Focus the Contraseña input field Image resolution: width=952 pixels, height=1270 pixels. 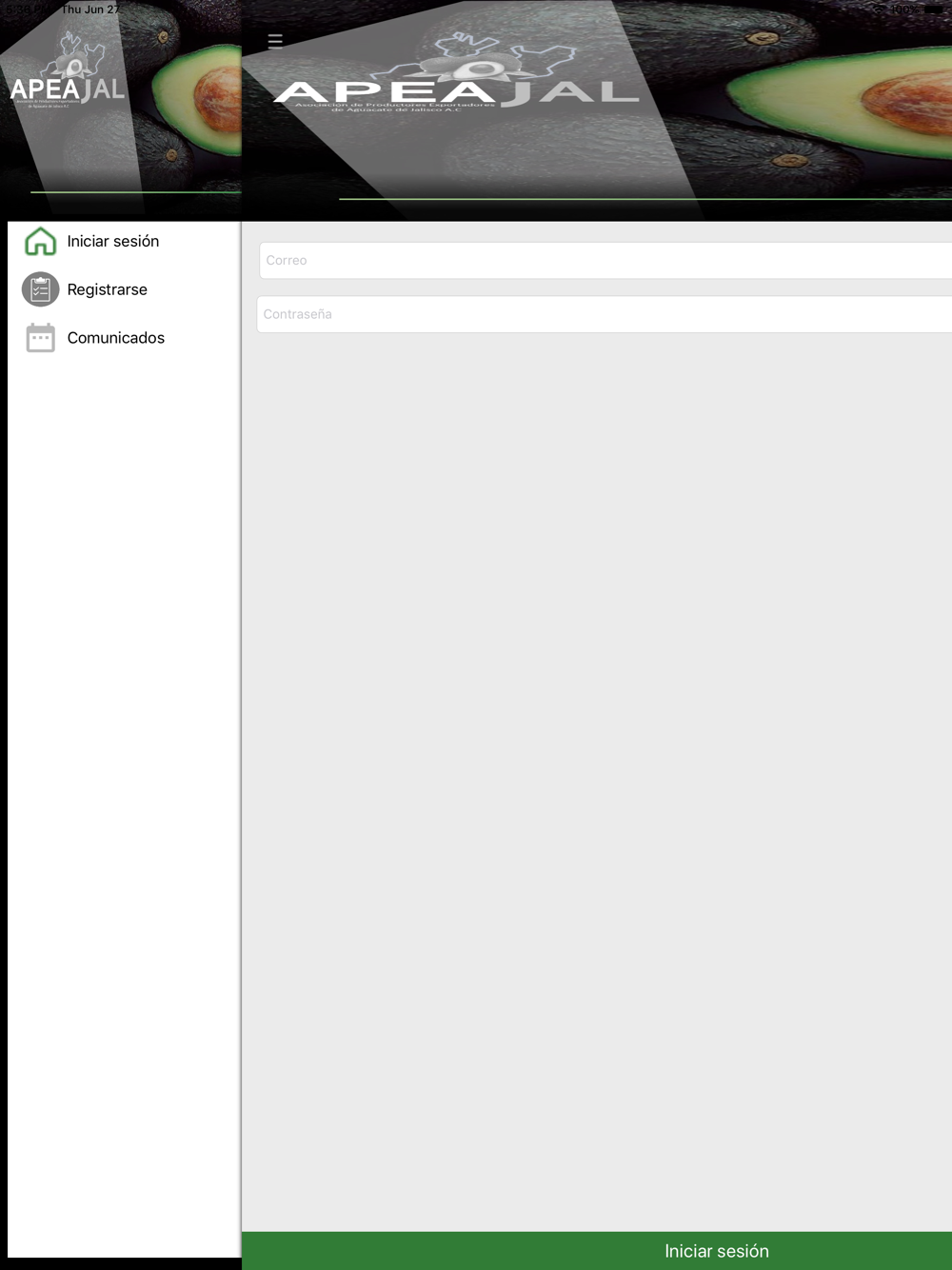pos(605,314)
